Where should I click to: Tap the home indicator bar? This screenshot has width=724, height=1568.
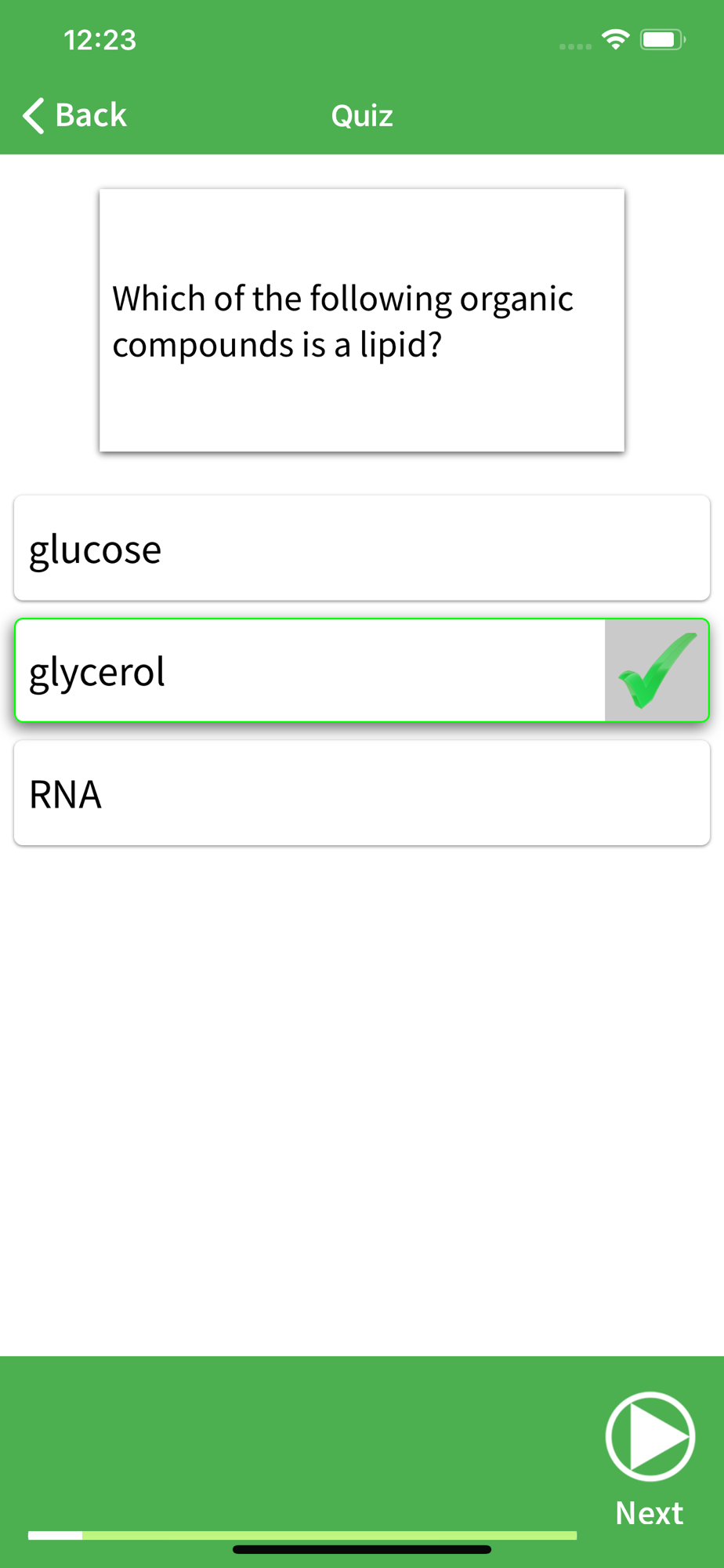click(x=362, y=1549)
